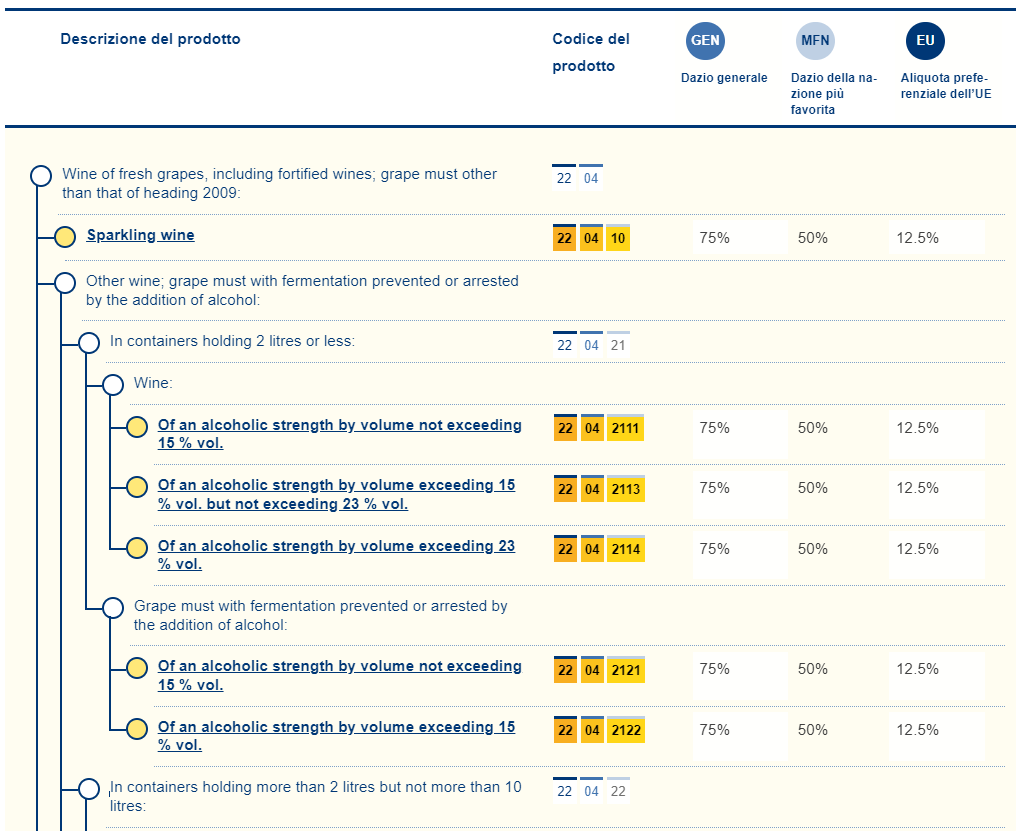Open the Sparkling wine link

click(140, 236)
